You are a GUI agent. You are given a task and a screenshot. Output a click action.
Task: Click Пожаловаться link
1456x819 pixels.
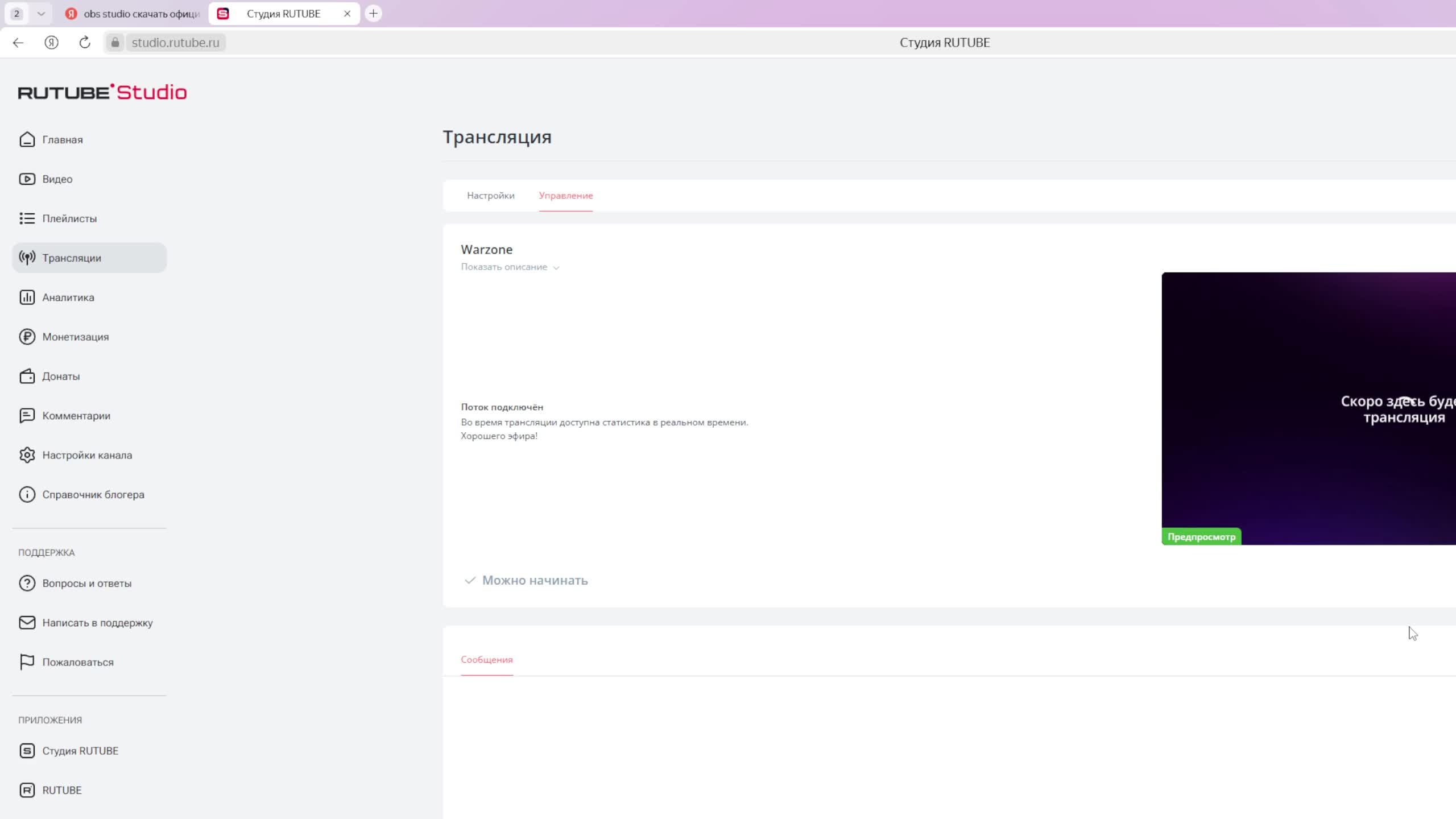89,662
